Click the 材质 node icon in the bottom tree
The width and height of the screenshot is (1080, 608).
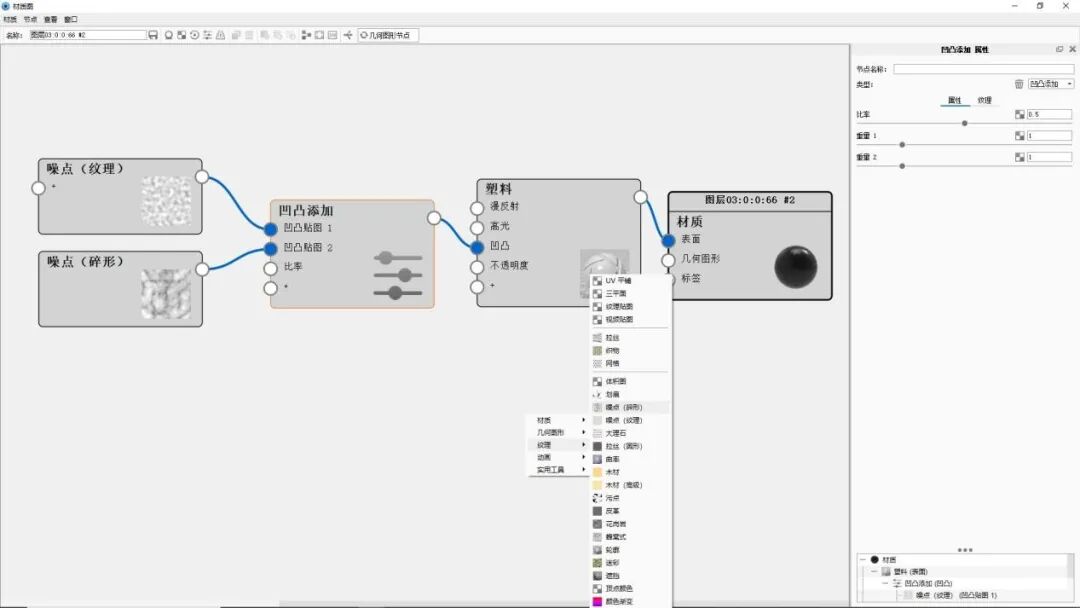tap(874, 559)
